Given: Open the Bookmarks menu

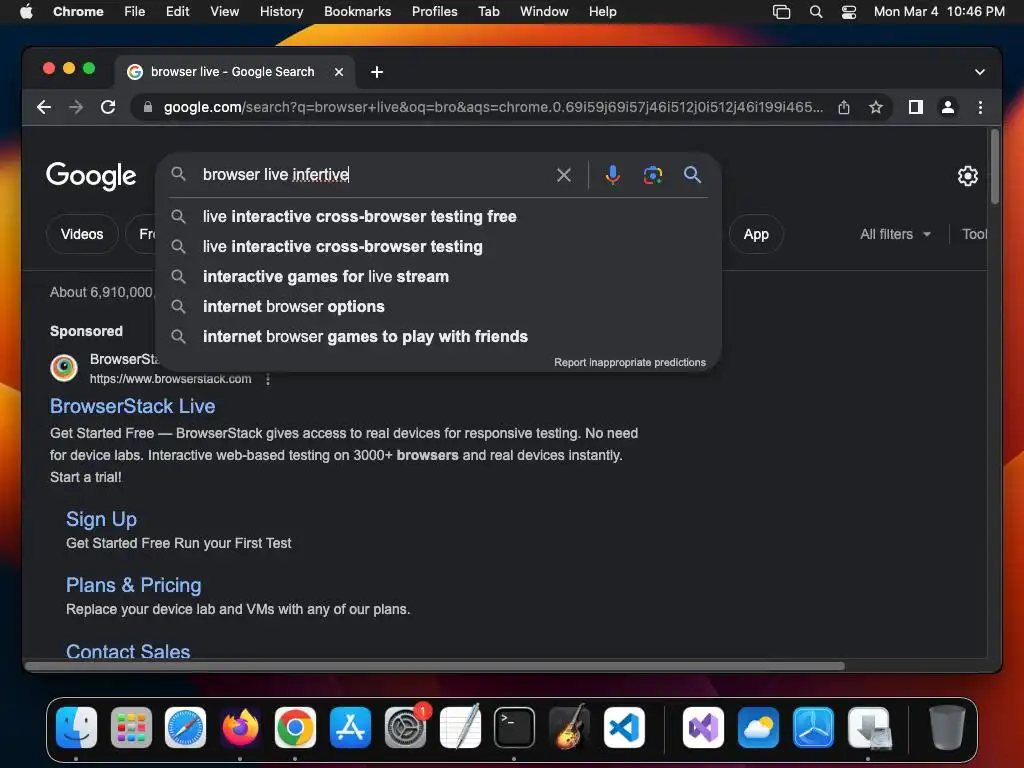Looking at the screenshot, I should click(x=357, y=12).
